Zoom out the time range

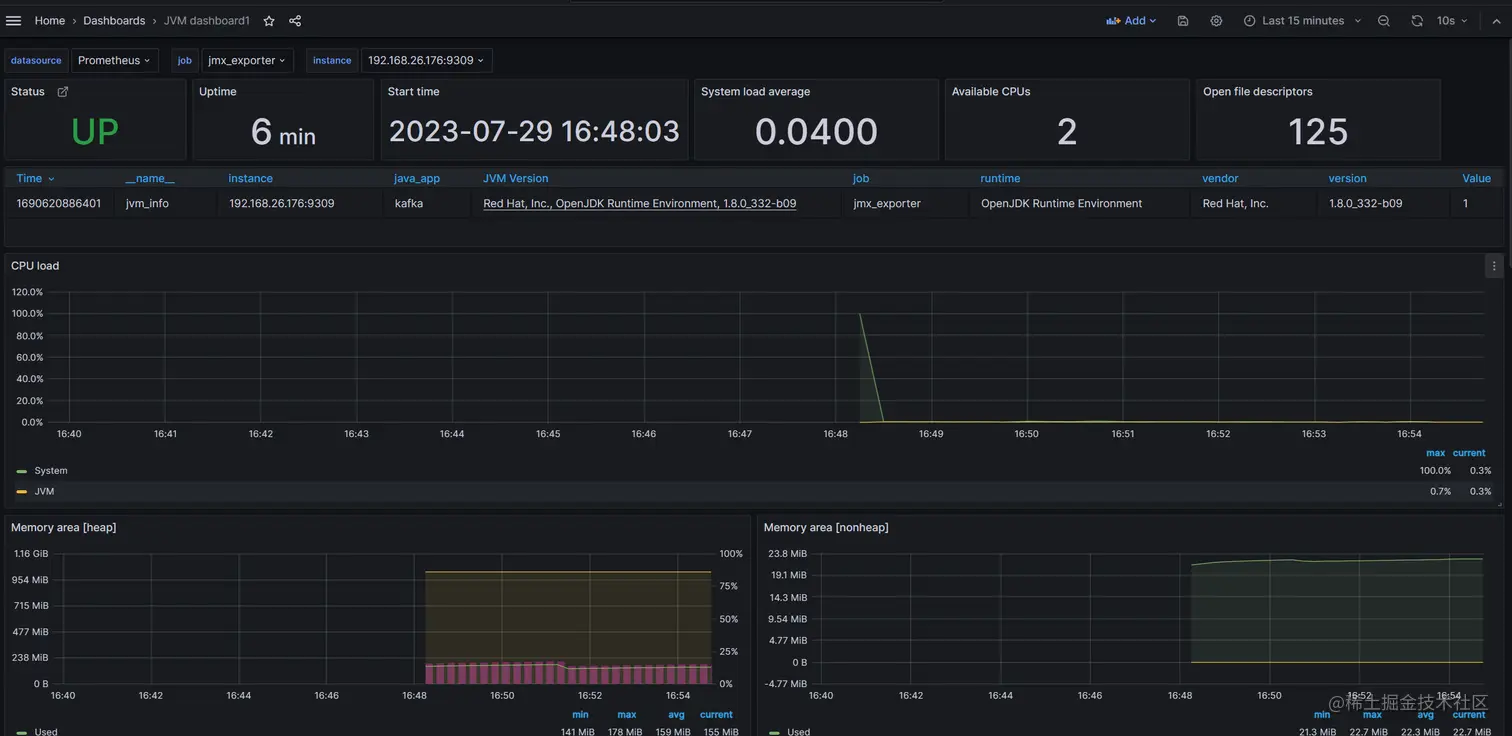1384,20
